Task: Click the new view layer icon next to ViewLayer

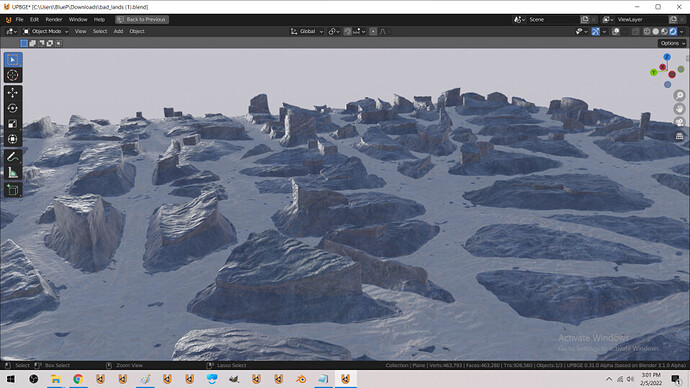Action: click(673, 19)
